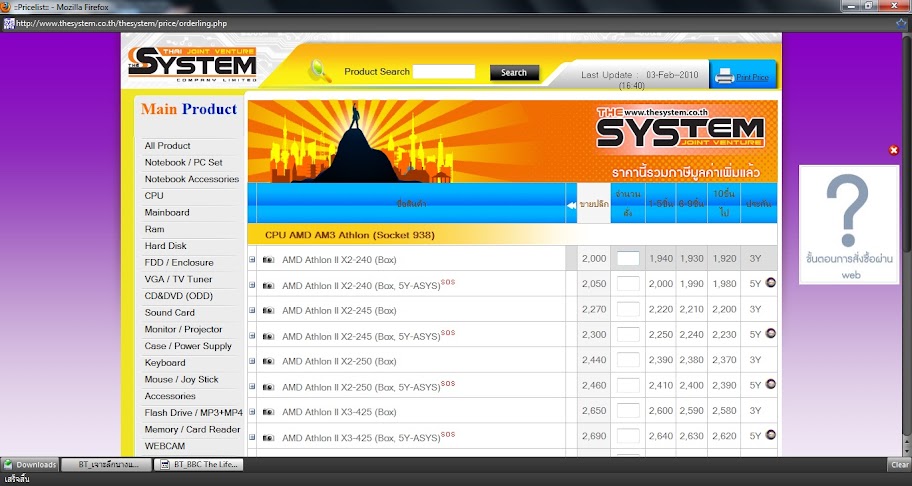Open photo icon for Athlon II X2-240 (Box)

tap(268, 259)
